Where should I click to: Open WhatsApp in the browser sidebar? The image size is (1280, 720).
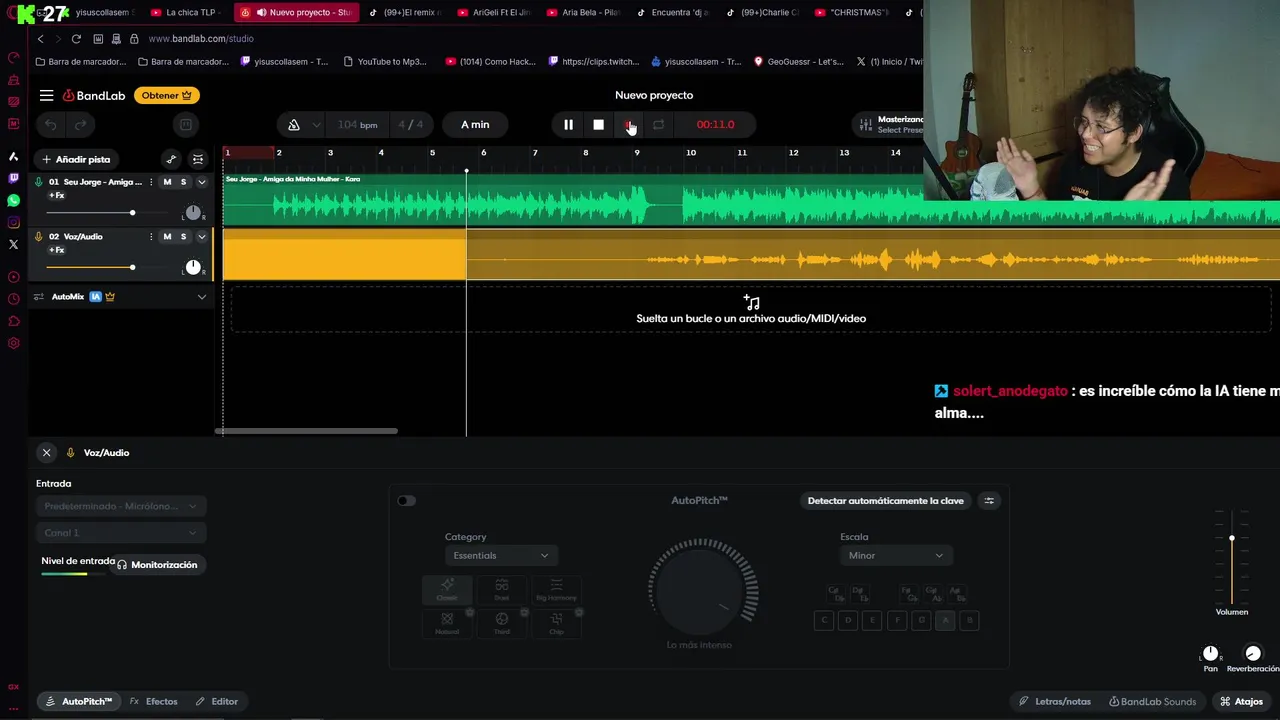click(13, 200)
